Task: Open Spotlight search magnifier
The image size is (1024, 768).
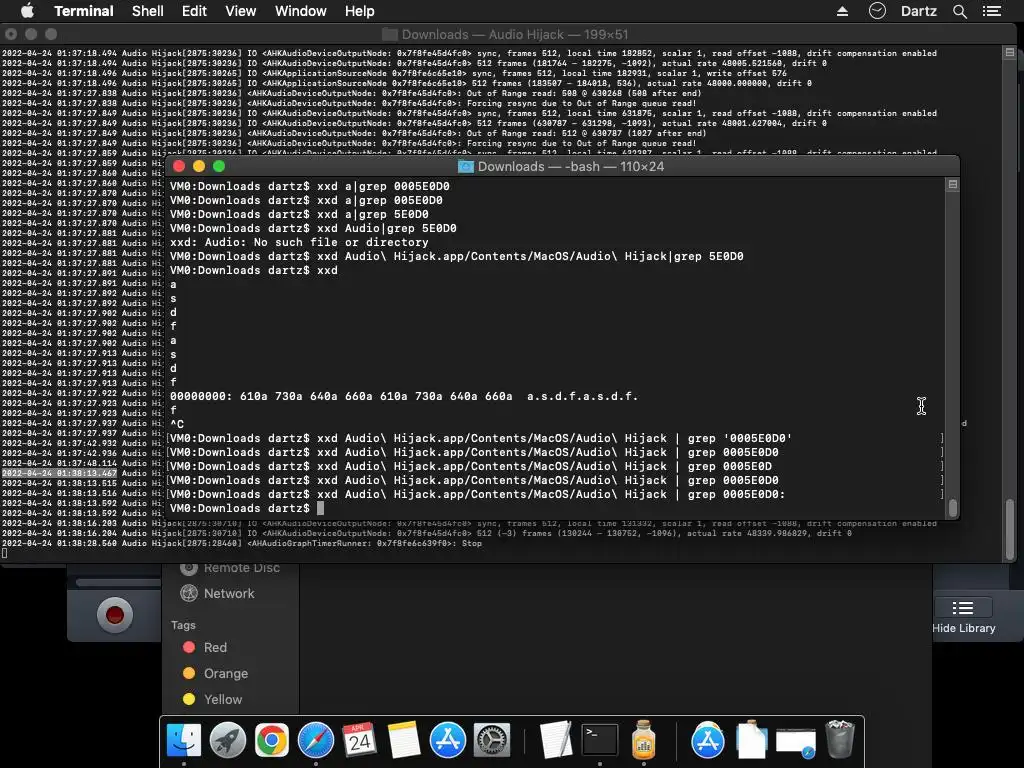Action: (x=959, y=11)
